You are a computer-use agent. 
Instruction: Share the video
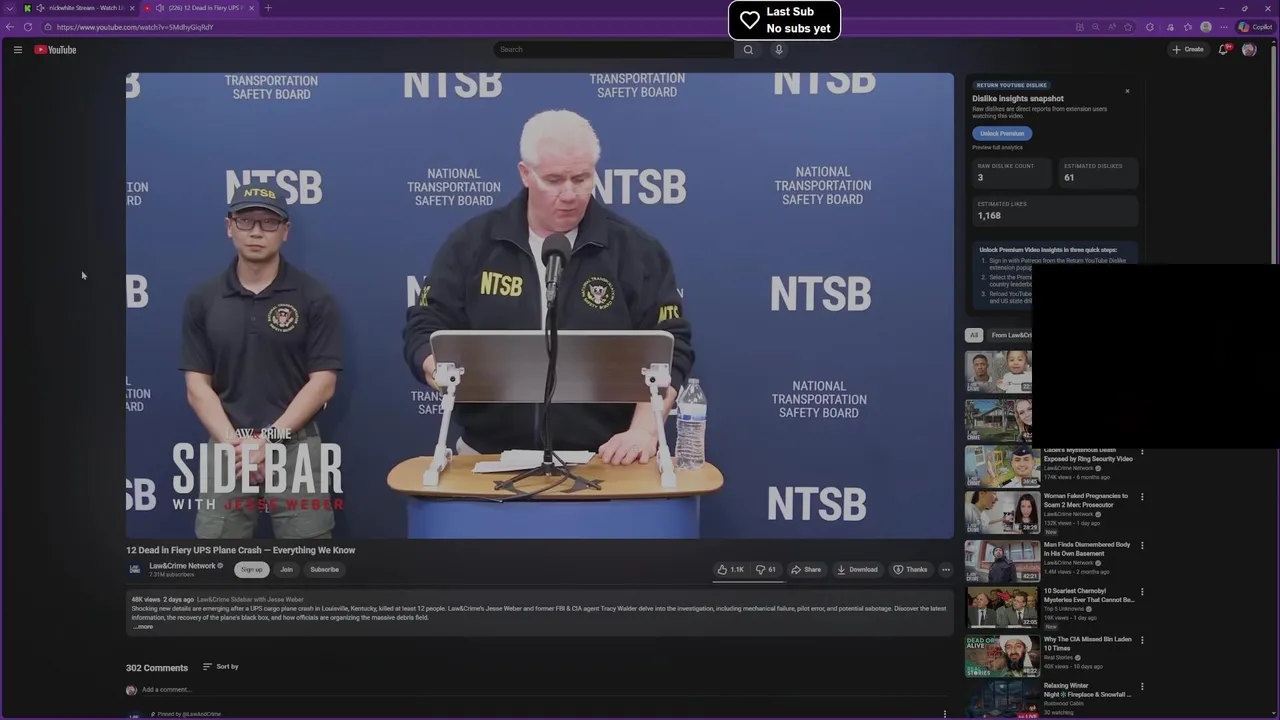click(806, 569)
